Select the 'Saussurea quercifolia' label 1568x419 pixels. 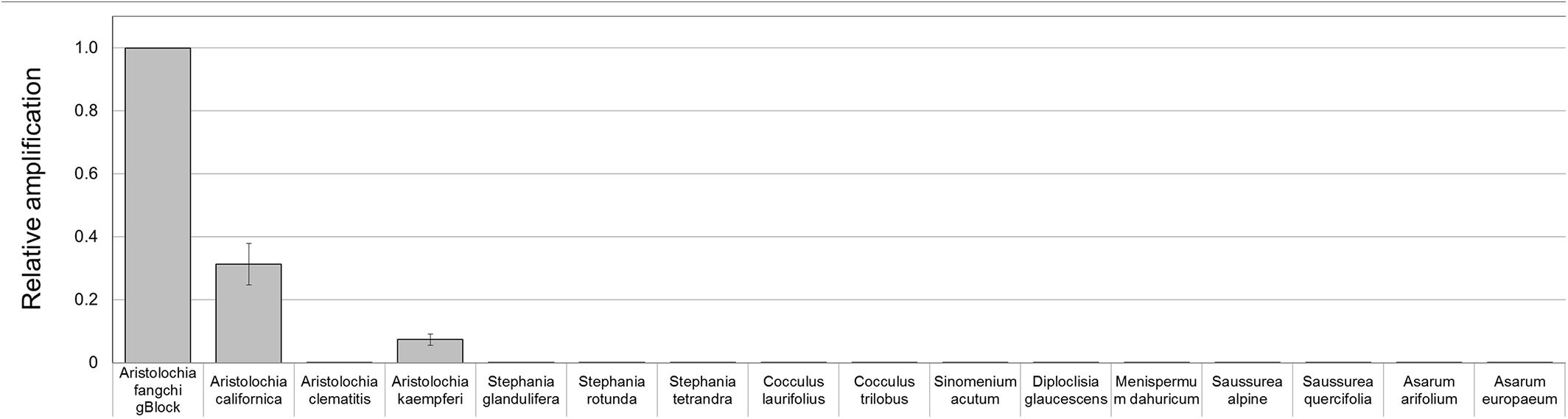(x=1337, y=390)
